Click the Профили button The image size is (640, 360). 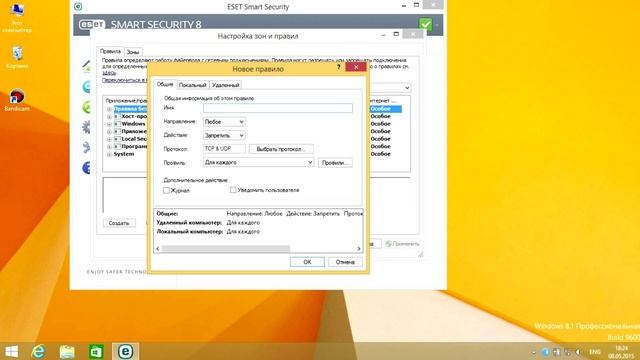point(335,162)
